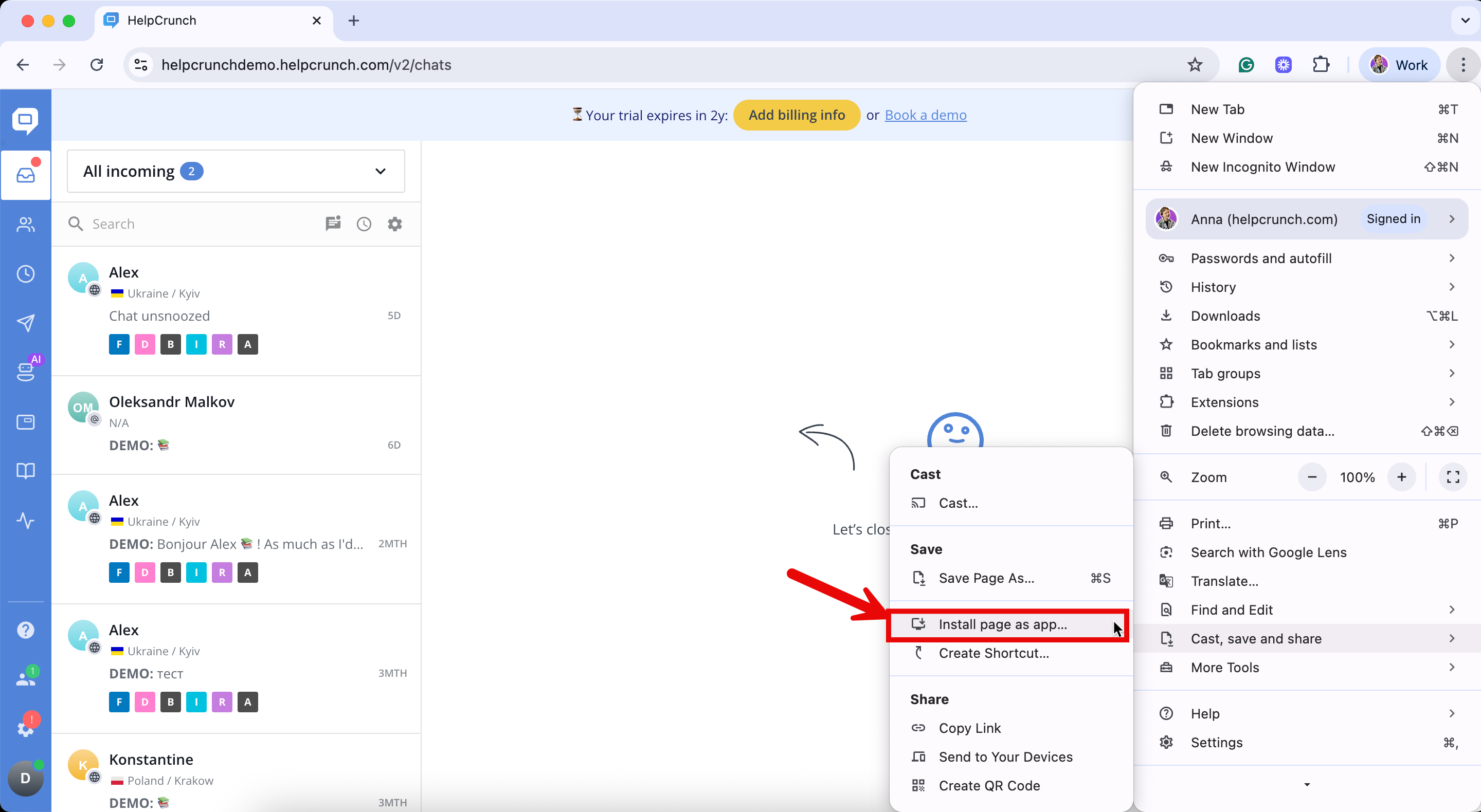Open a new browser tab with plus

point(354,21)
